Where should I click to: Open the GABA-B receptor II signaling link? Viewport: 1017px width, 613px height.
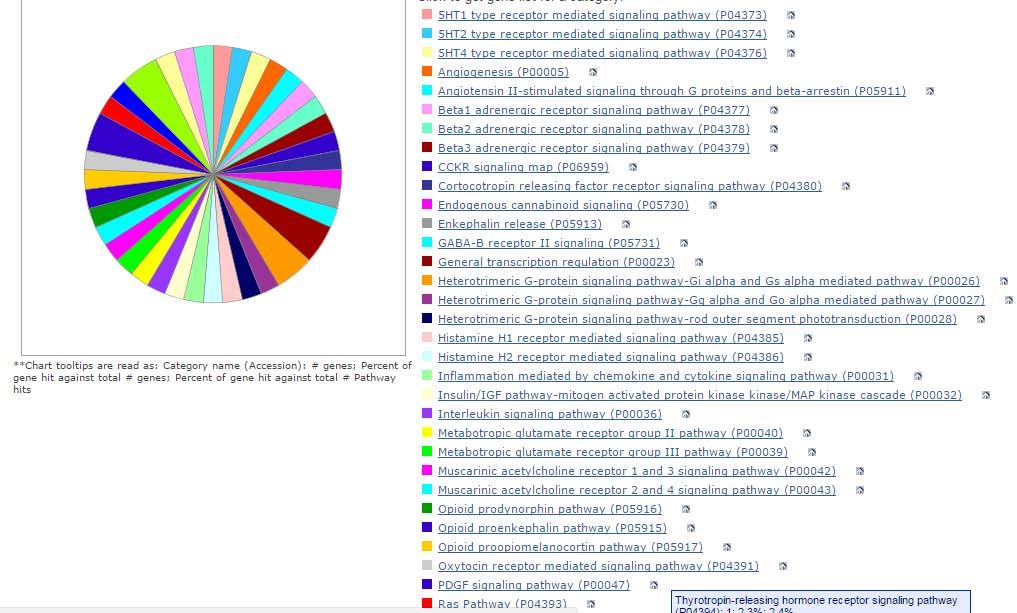[x=549, y=243]
